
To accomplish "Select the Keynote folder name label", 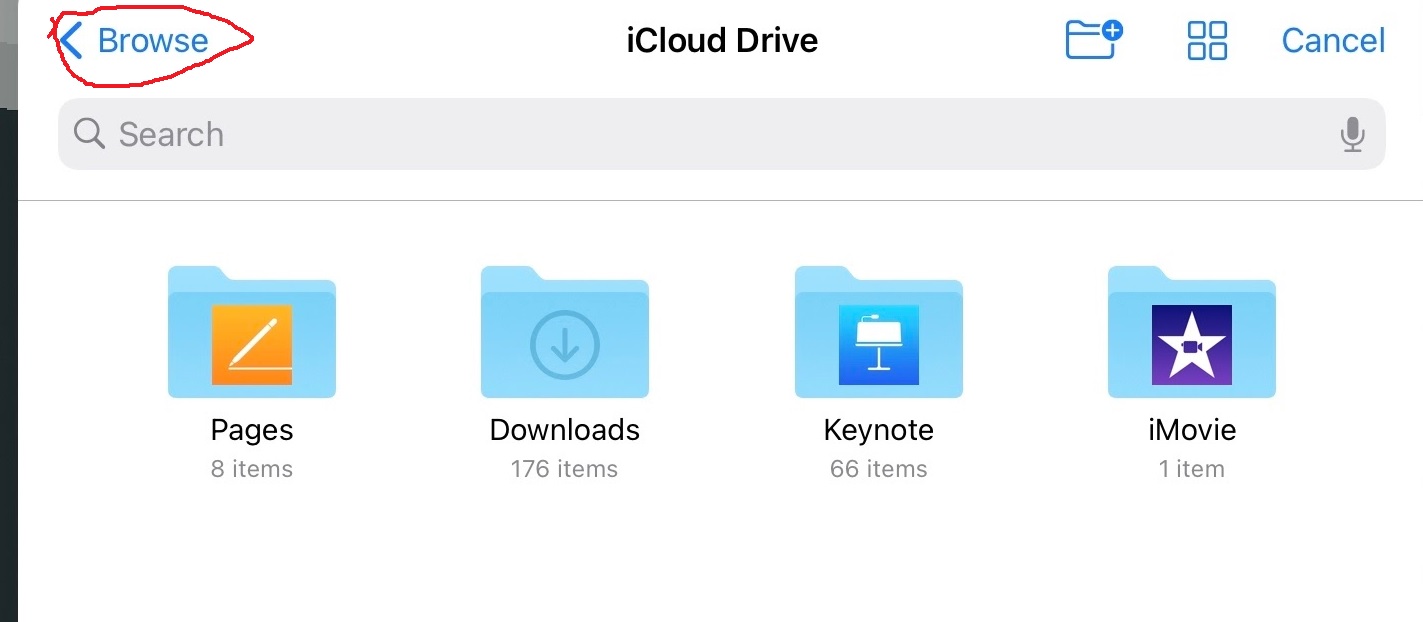I will pyautogui.click(x=879, y=430).
